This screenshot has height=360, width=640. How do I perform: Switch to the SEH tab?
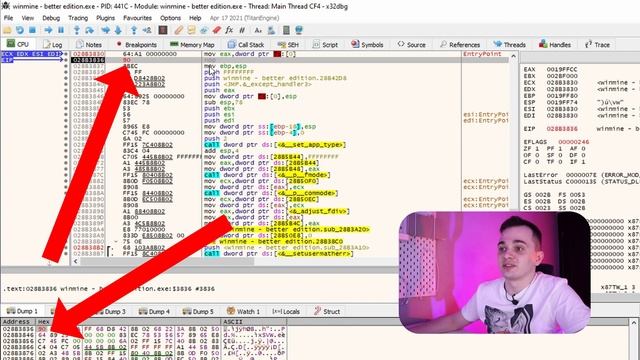tap(288, 44)
